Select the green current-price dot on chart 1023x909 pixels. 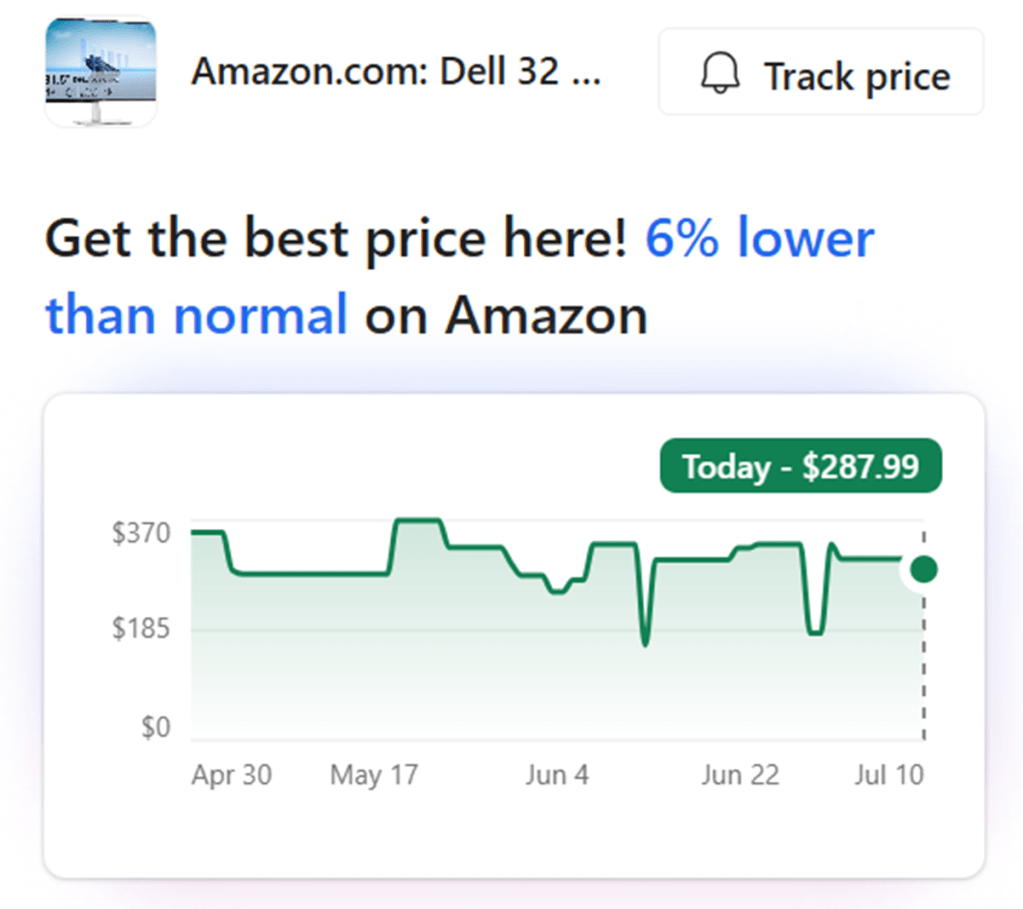(923, 569)
